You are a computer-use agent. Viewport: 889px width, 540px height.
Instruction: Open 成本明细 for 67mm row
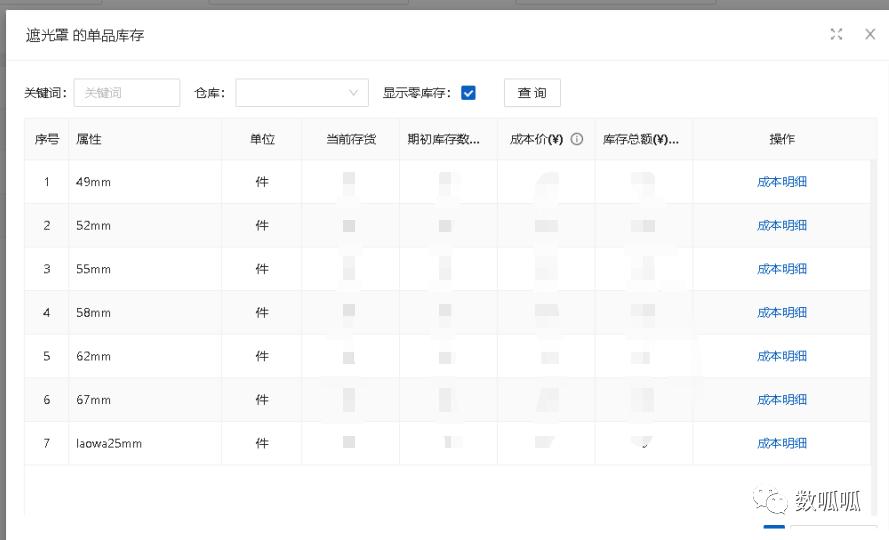click(x=782, y=400)
